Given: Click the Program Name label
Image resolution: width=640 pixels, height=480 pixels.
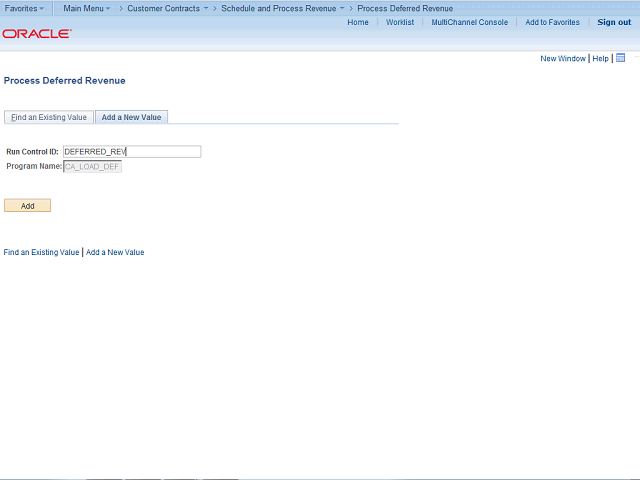Looking at the screenshot, I should click(x=34, y=166).
